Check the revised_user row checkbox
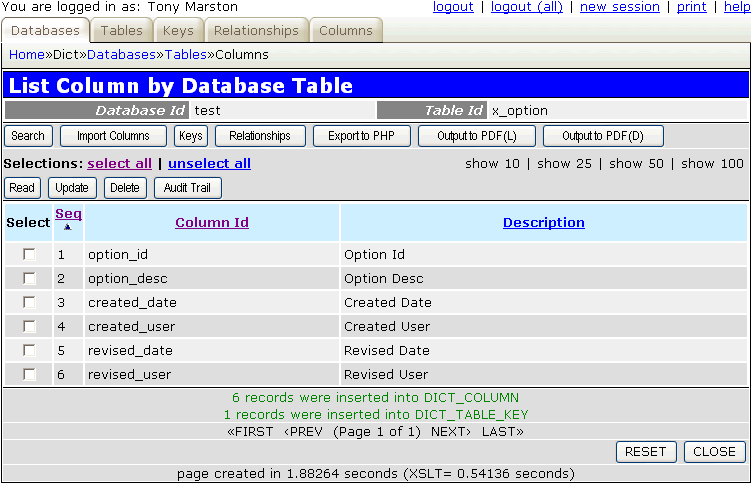The image size is (752, 484). click(29, 375)
